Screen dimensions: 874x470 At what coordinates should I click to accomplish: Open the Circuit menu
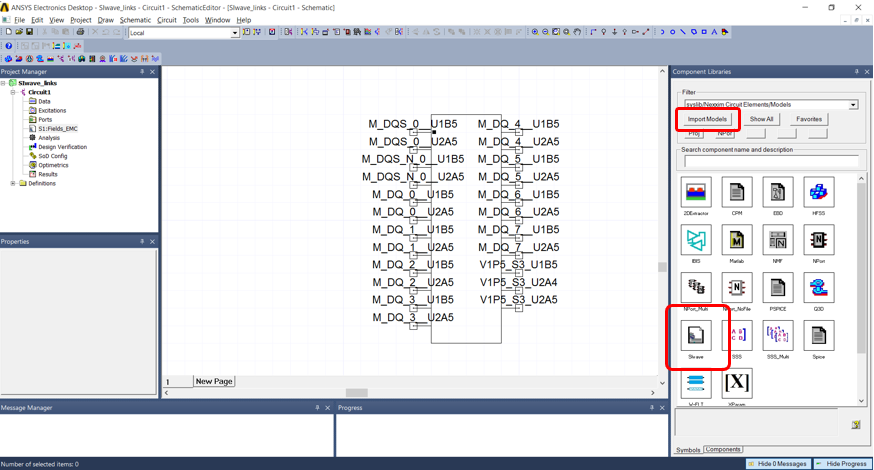[x=167, y=20]
